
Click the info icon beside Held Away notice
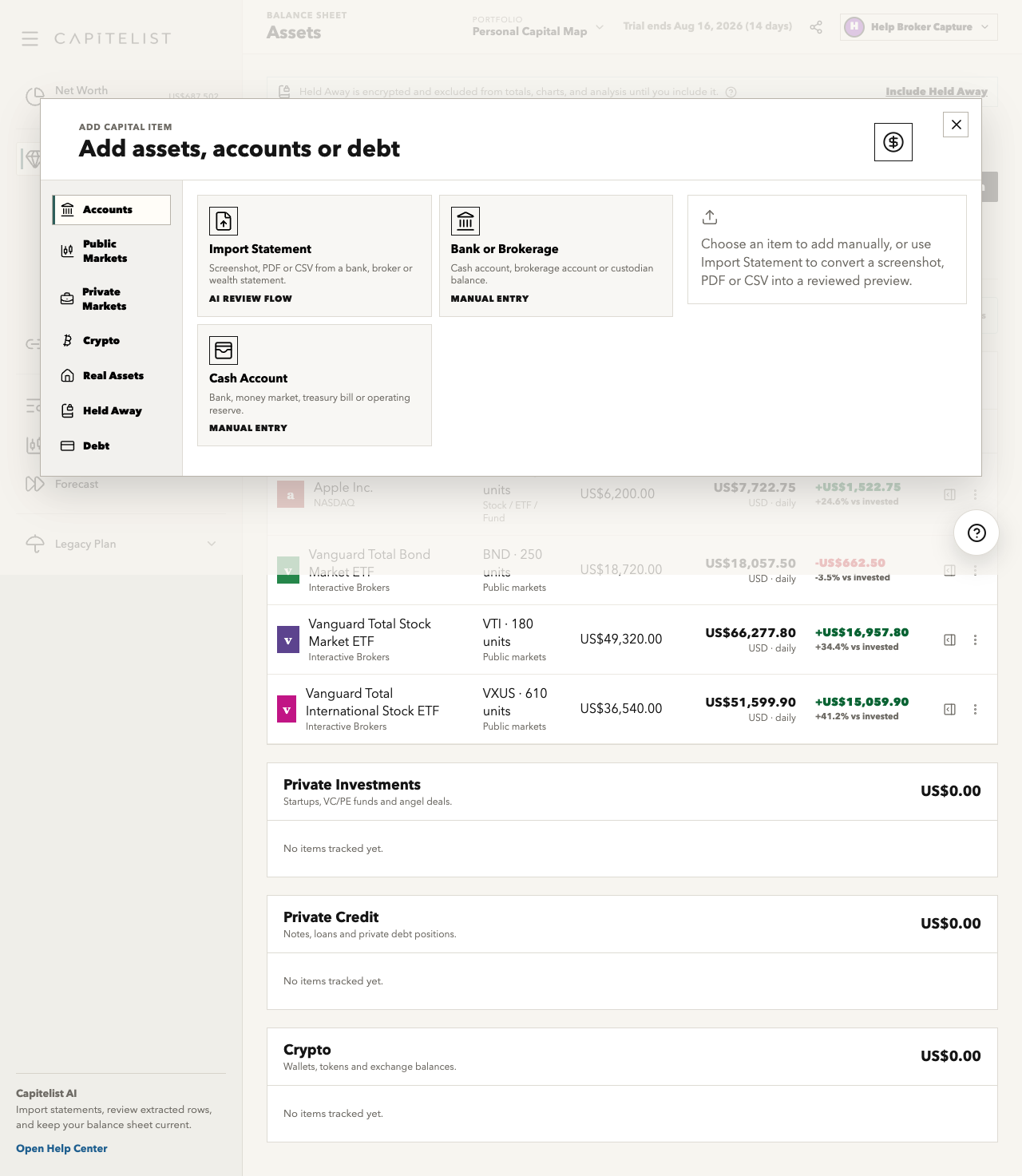click(x=731, y=92)
